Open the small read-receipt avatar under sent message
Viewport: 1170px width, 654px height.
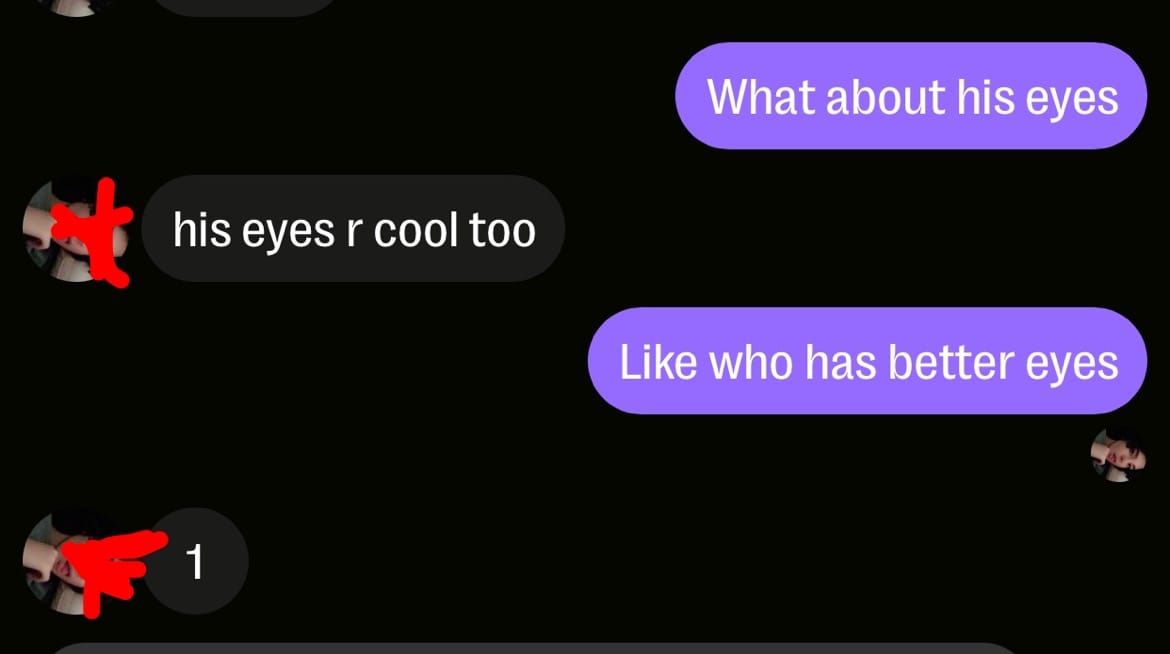[x=1118, y=455]
